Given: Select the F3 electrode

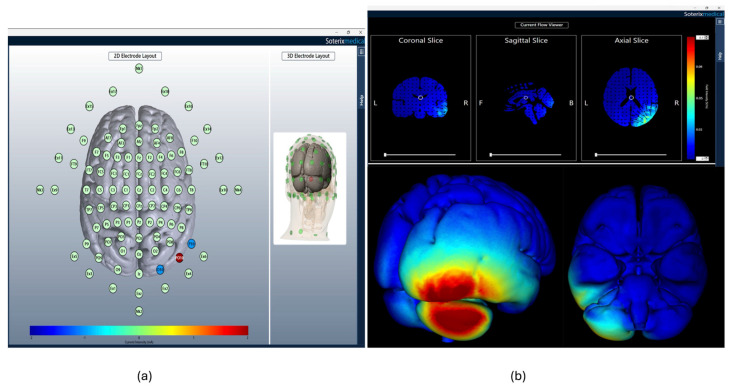Looking at the screenshot, I should click(x=118, y=157).
